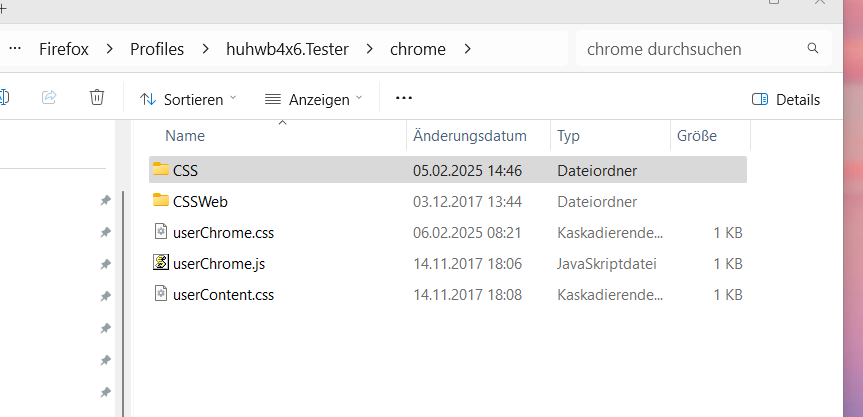The width and height of the screenshot is (863, 417).
Task: Click the delete trash icon in toolbar
Action: (97, 98)
